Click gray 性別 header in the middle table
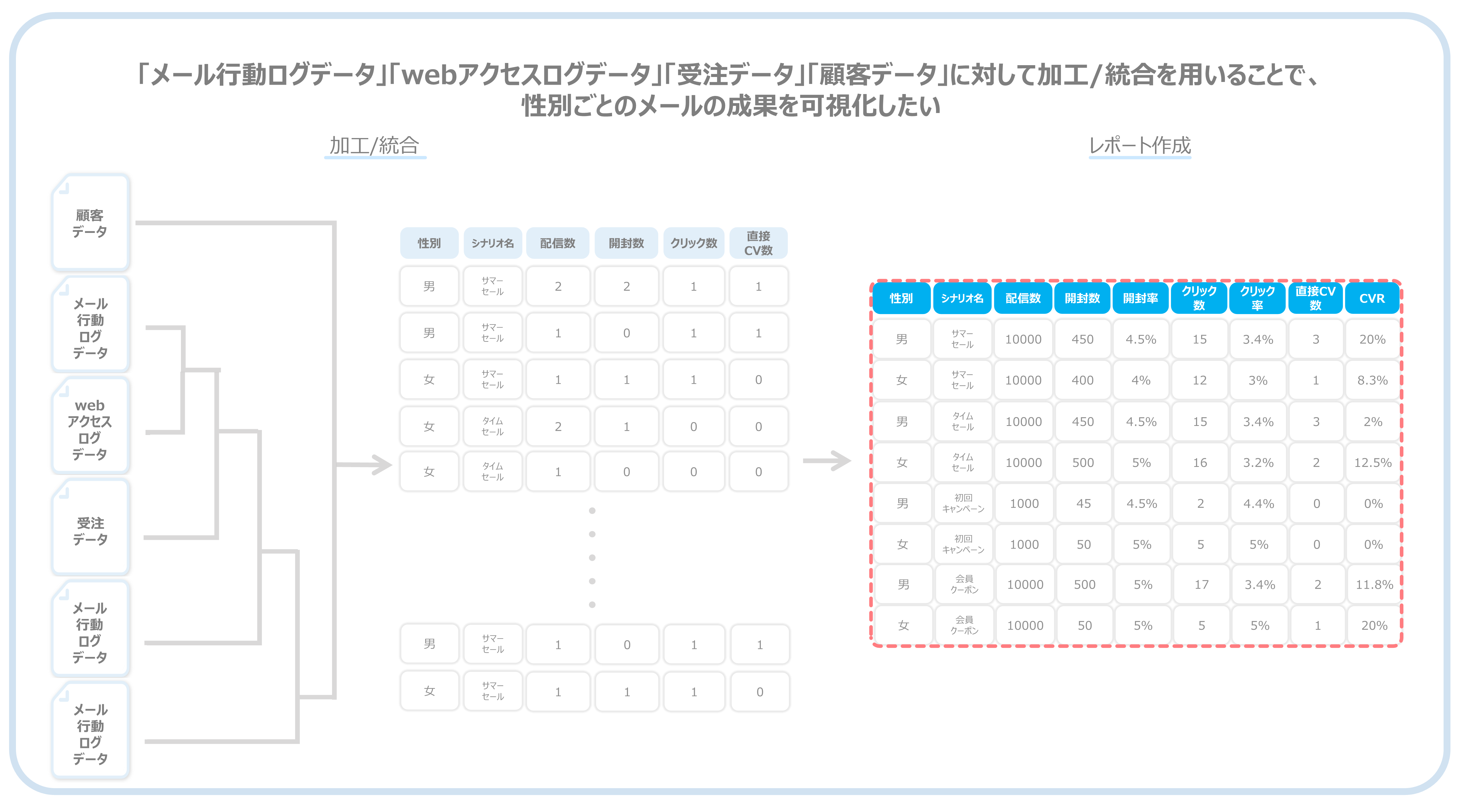 [x=429, y=243]
